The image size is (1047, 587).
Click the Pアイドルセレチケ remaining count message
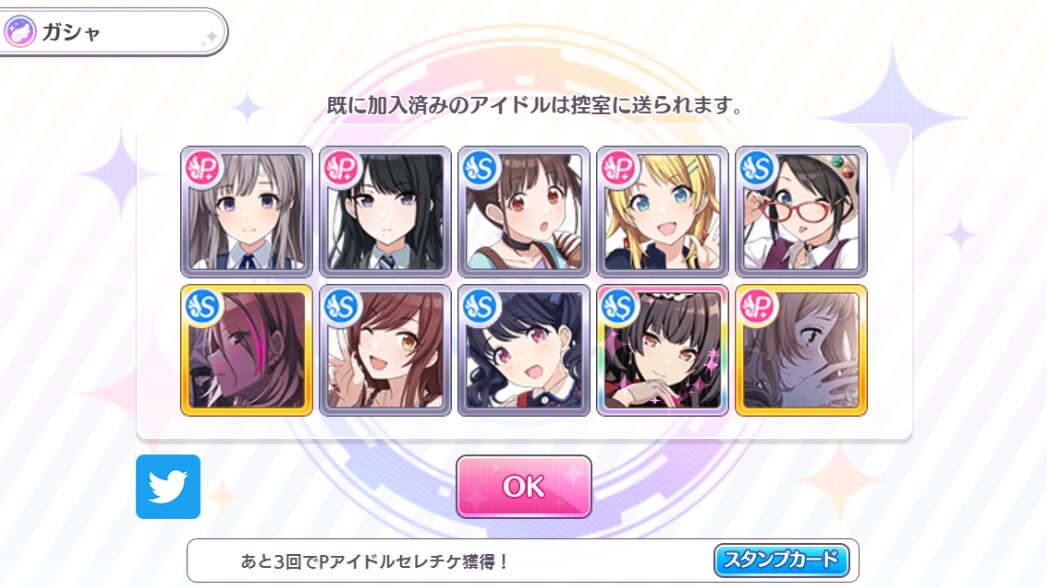point(374,561)
